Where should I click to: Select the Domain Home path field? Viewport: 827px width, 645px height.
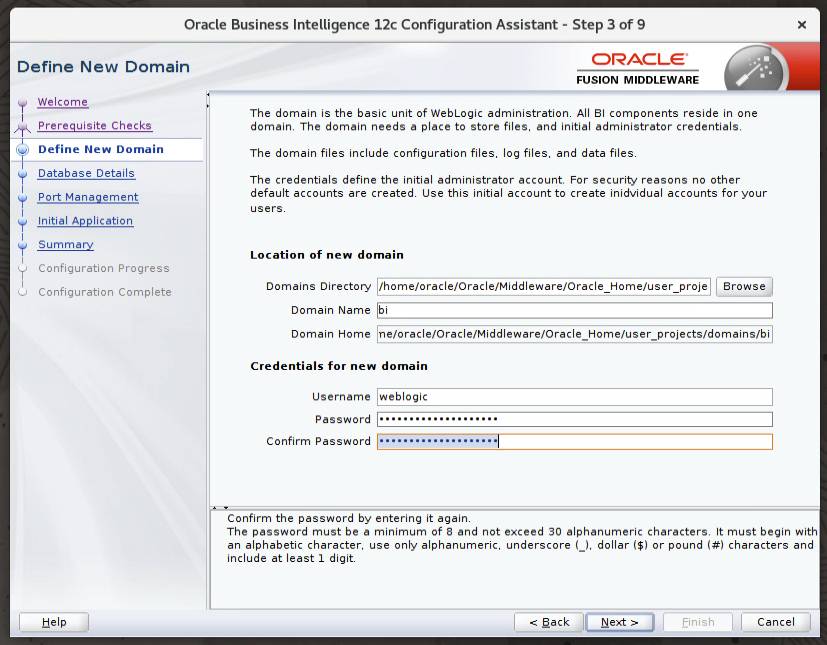[574, 334]
